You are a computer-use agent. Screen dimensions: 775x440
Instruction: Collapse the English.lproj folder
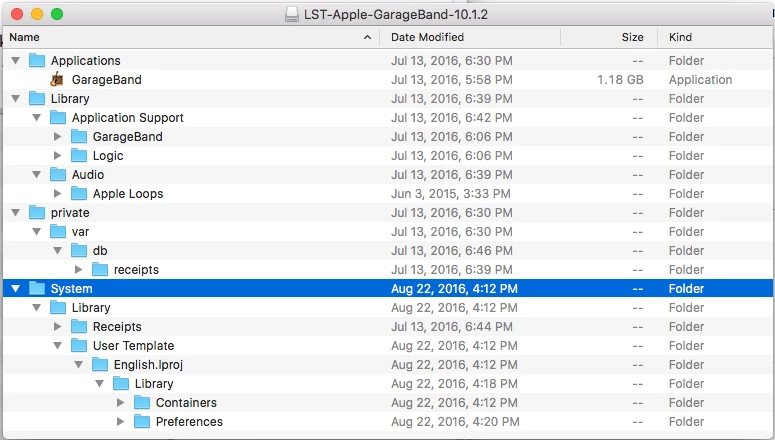tap(79, 364)
